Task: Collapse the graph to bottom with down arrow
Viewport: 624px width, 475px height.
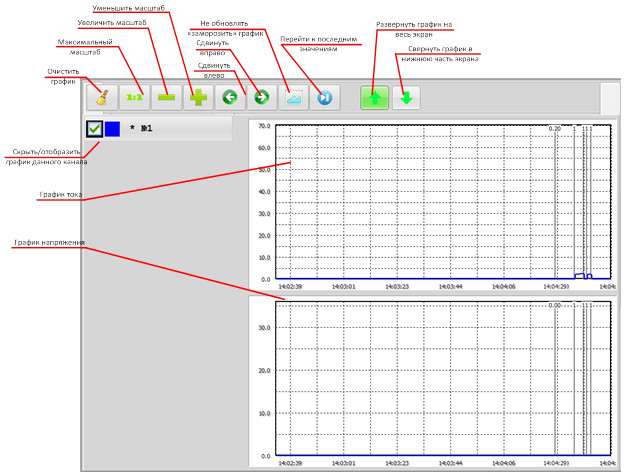Action: (406, 97)
